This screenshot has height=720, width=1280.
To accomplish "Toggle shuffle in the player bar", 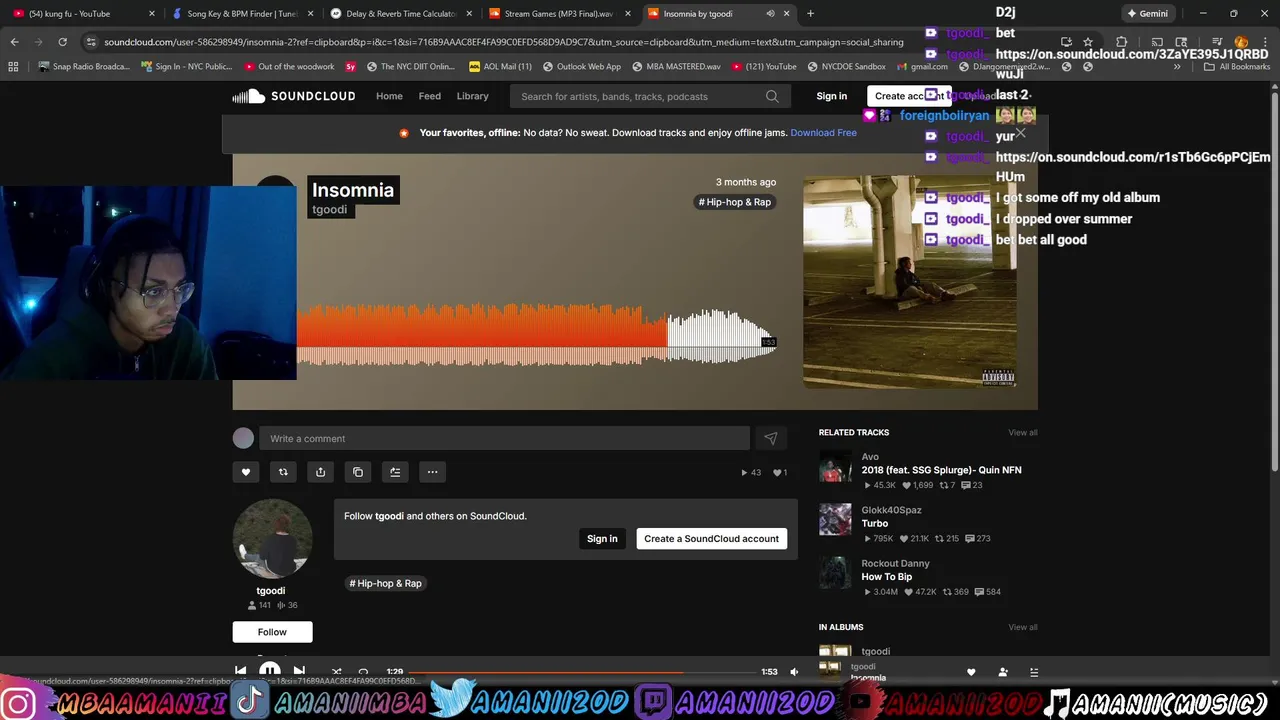I will 336,672.
